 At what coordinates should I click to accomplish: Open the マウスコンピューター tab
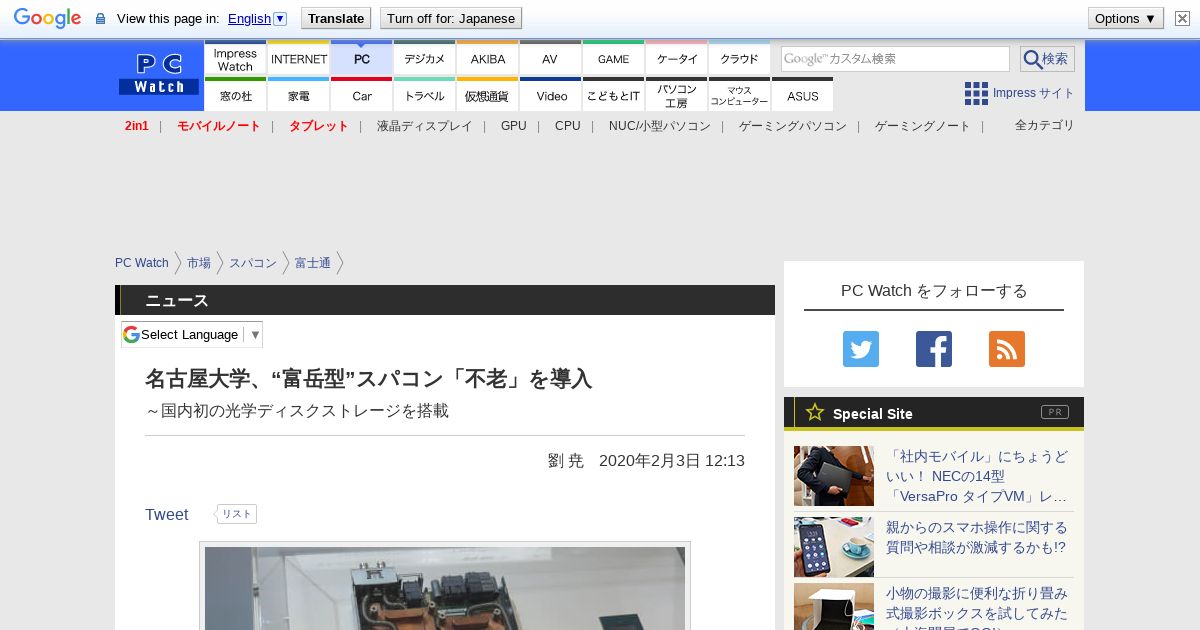[740, 95]
